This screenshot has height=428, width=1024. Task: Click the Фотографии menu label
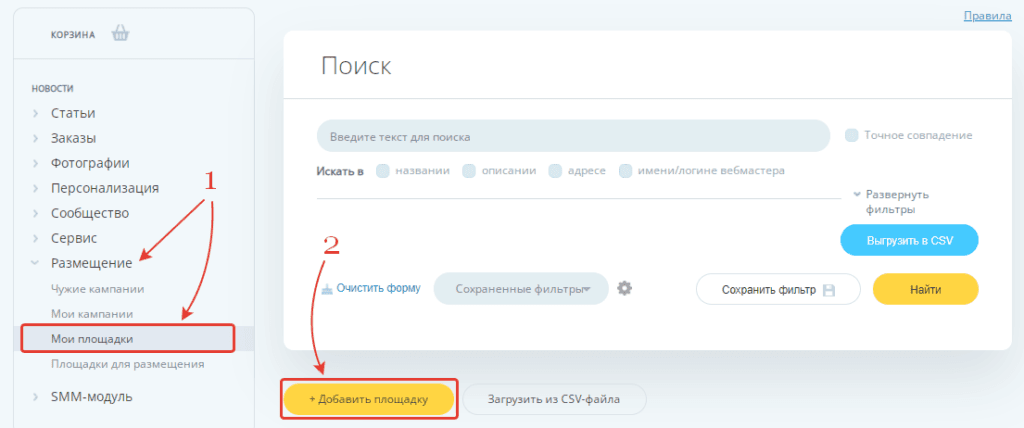pos(90,163)
